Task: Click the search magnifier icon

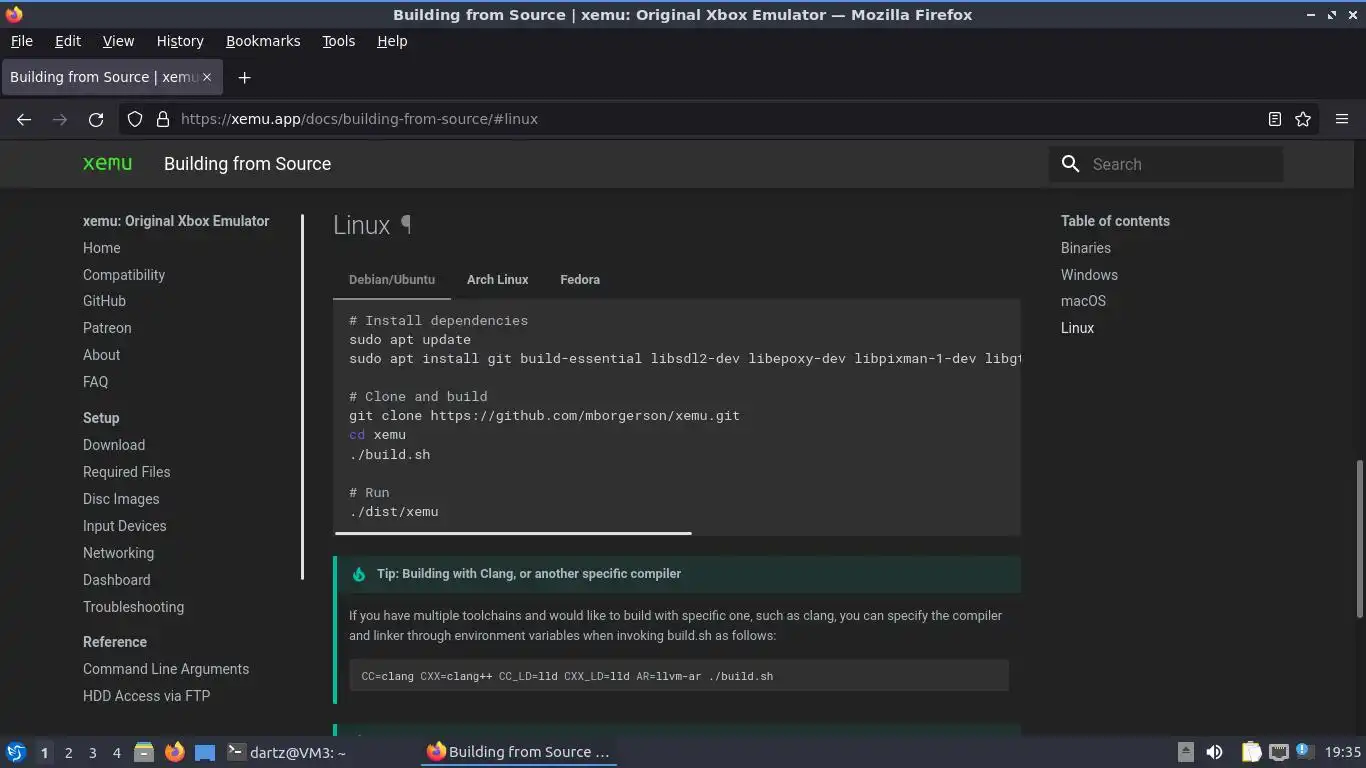Action: pos(1070,164)
